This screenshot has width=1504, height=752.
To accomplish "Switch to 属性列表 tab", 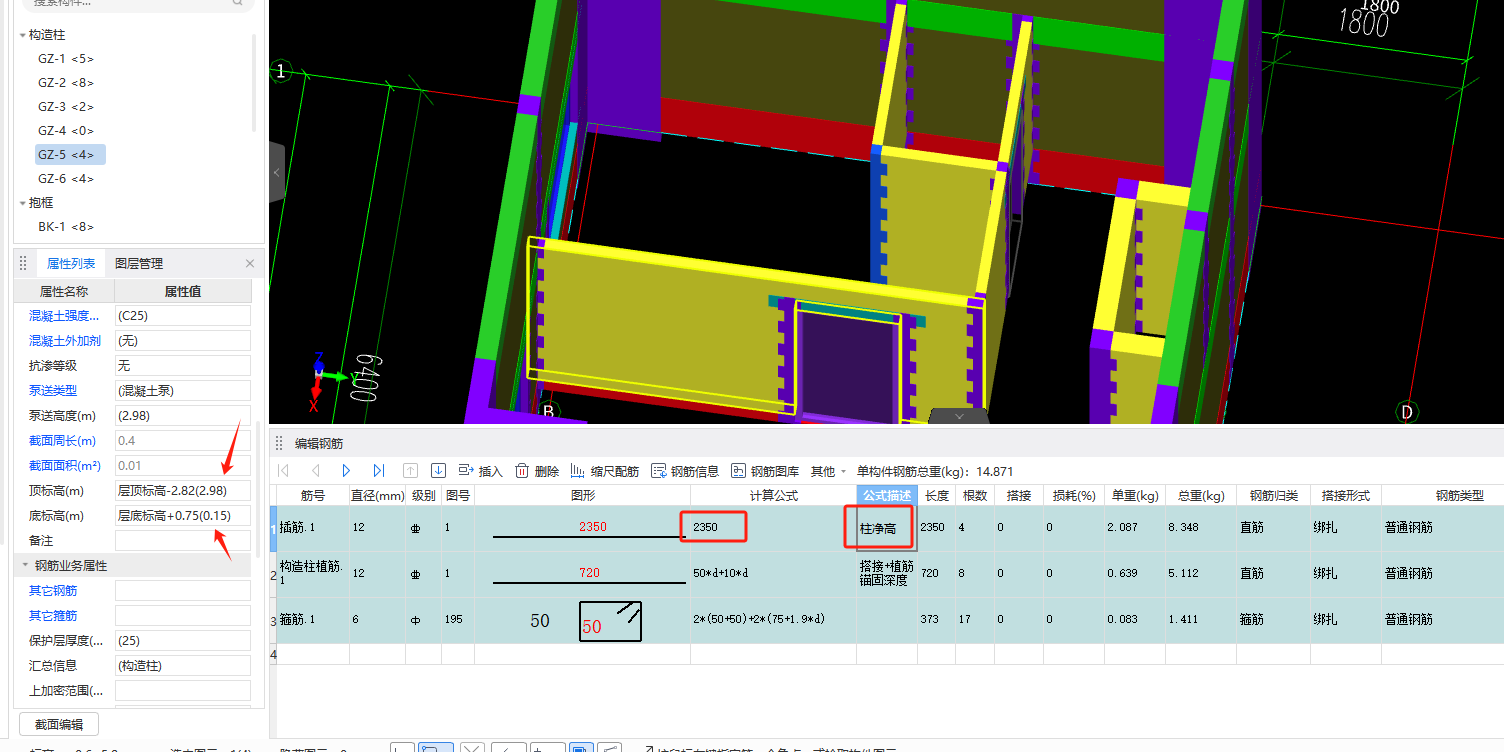I will coord(71,264).
